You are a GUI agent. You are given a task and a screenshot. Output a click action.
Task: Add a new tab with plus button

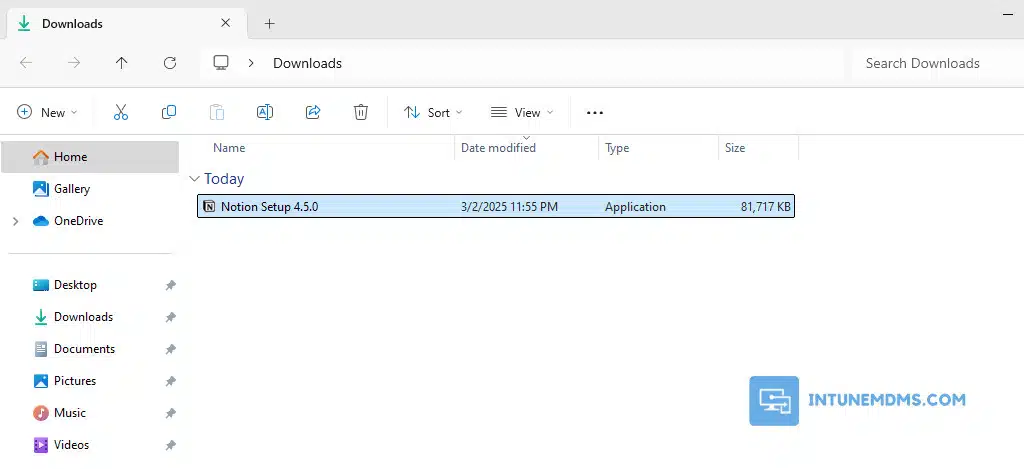(269, 23)
